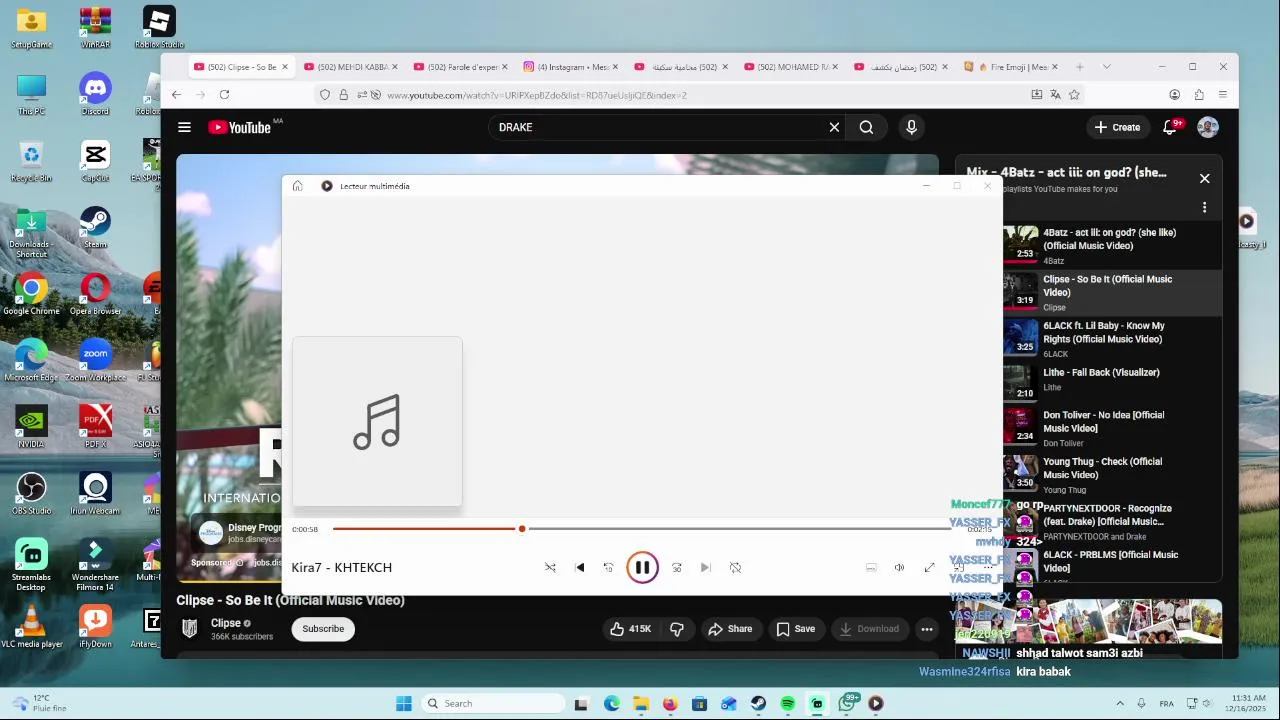Viewport: 1280px width, 720px height.
Task: Reload the YouTube page
Action: 224,95
